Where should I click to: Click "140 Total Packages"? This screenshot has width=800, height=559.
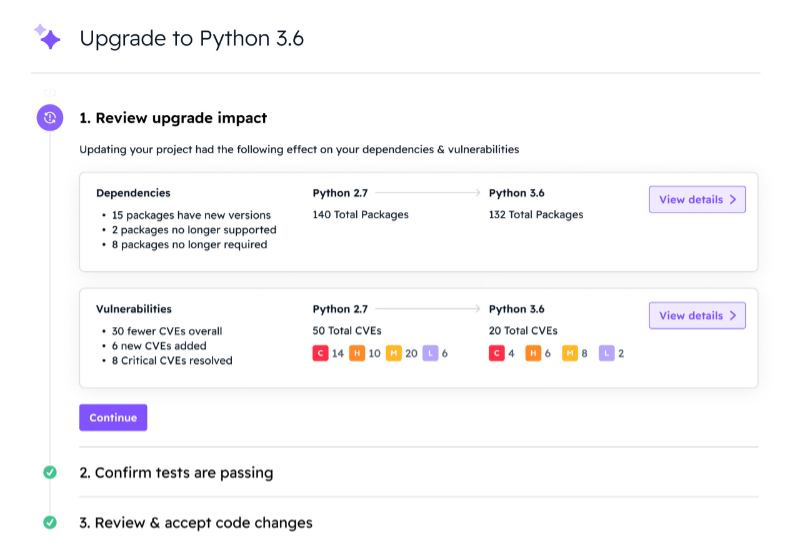tap(361, 215)
